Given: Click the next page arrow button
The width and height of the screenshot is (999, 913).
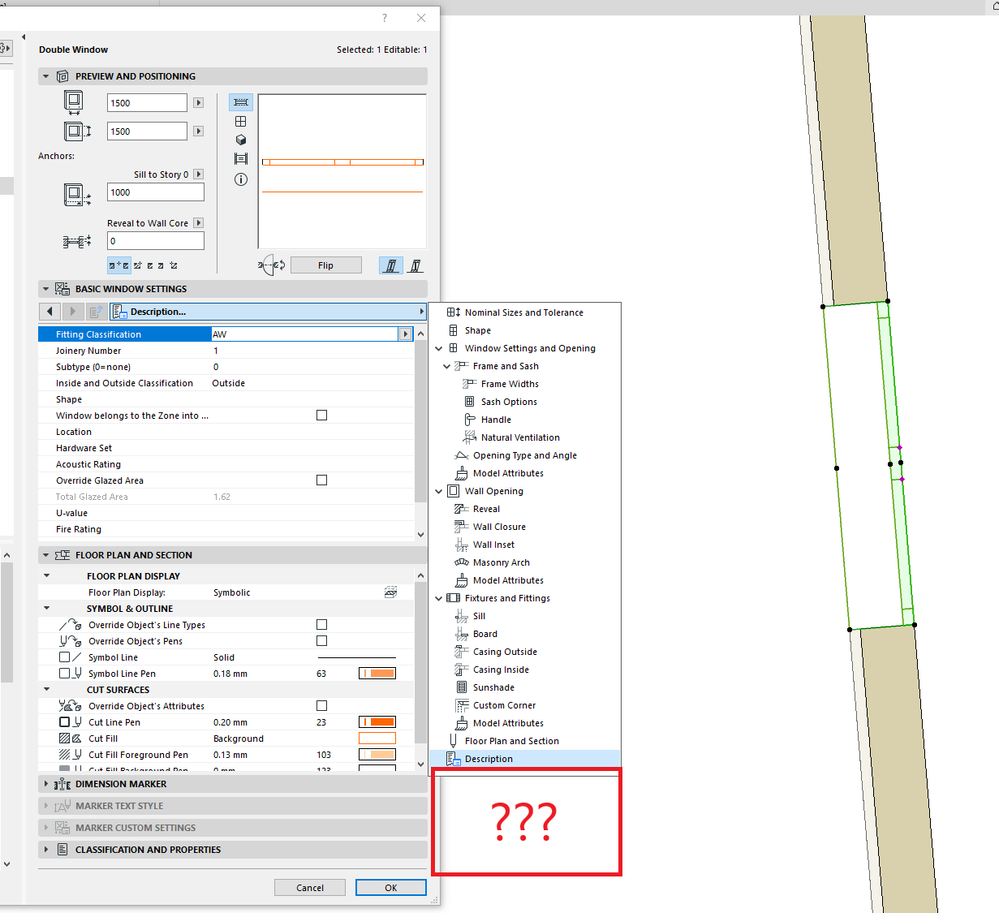Looking at the screenshot, I should click(x=73, y=312).
